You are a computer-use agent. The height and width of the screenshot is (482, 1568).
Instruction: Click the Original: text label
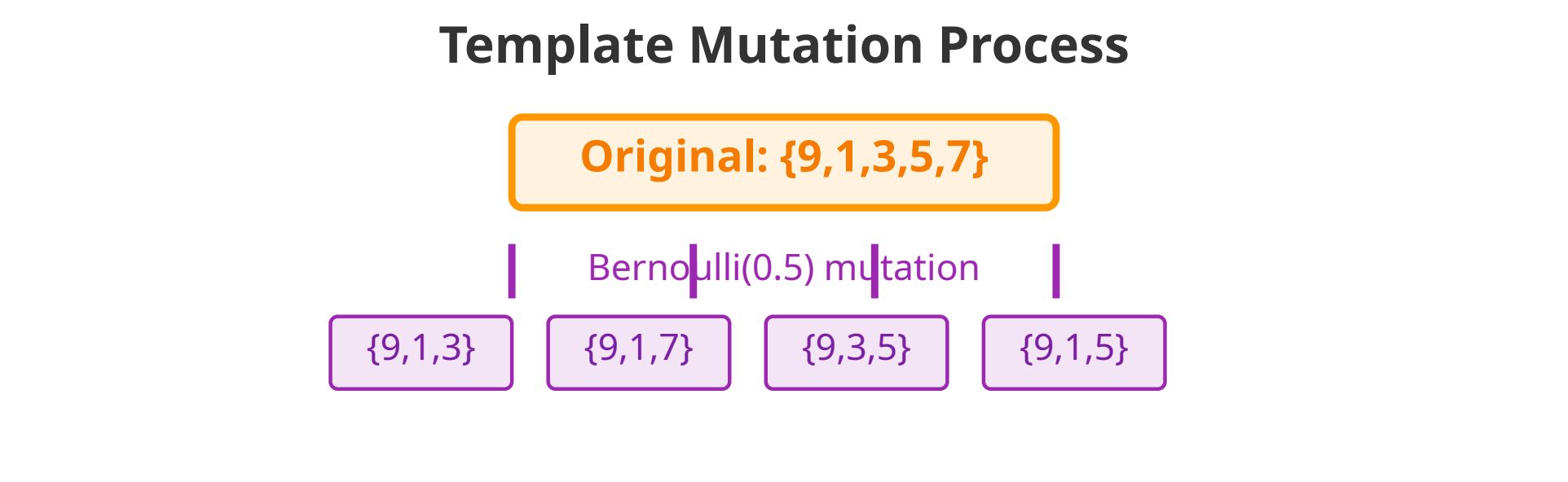point(674,156)
